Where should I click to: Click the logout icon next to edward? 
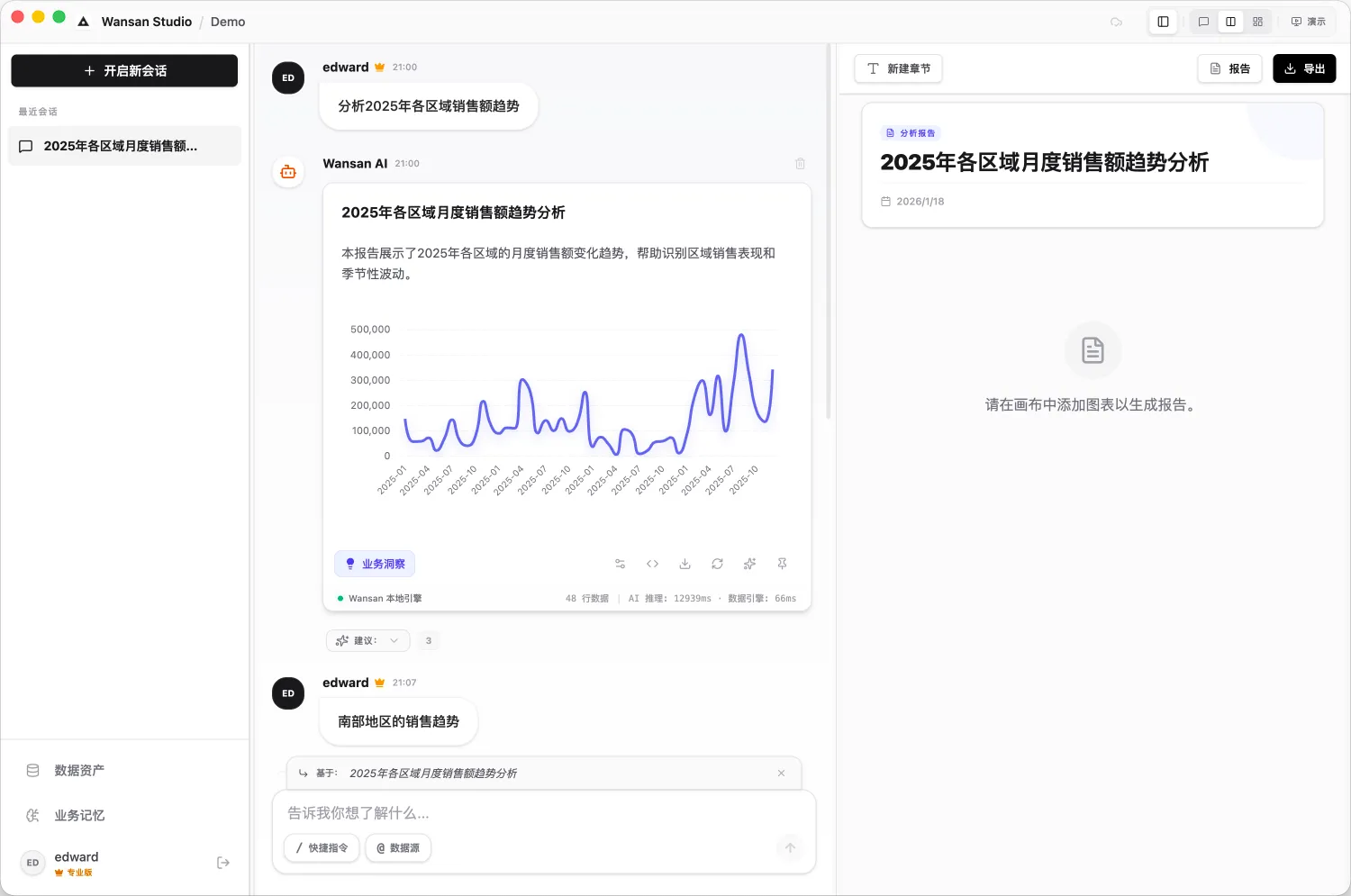coord(222,862)
